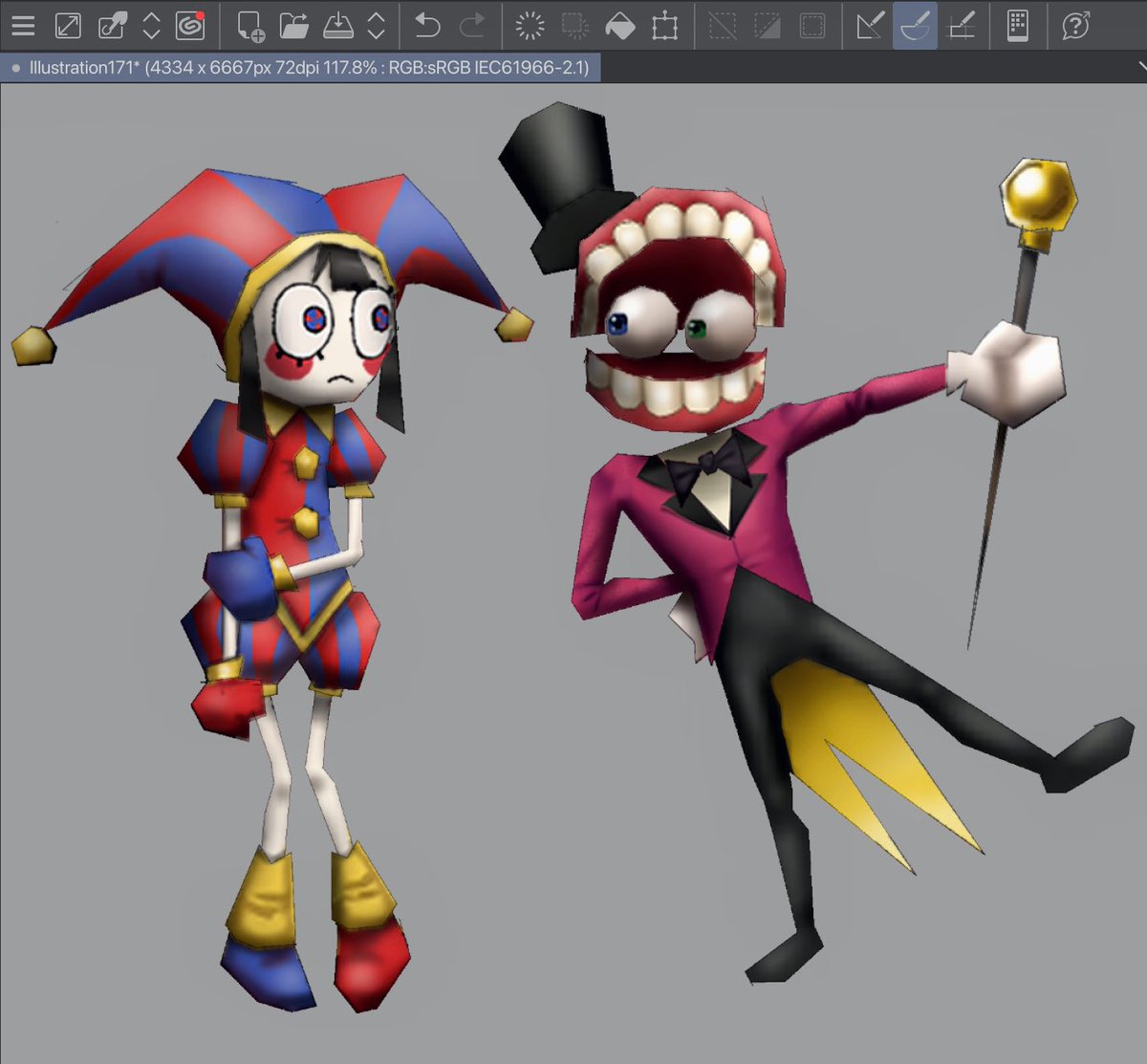Open a file with the folder icon
Image resolution: width=1147 pixels, height=1064 pixels.
pos(294,26)
